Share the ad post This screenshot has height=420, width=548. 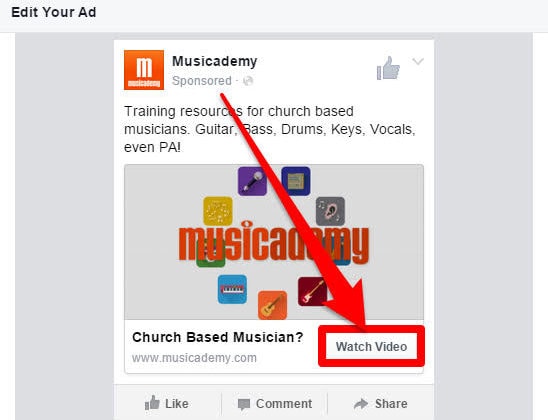[x=380, y=404]
